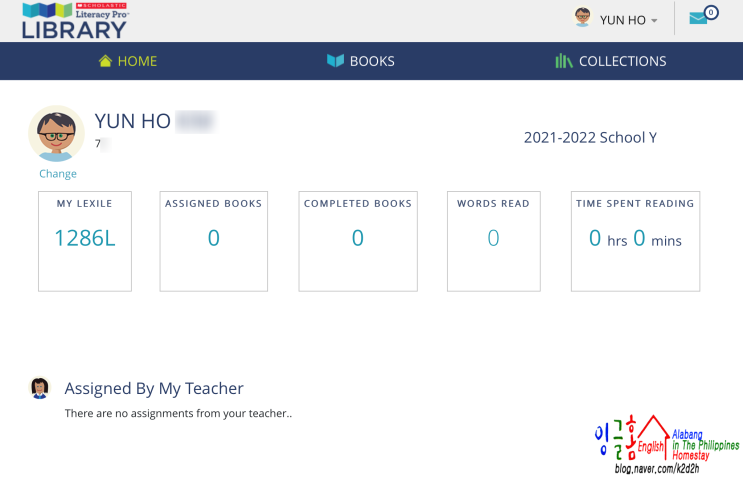Go to the HOME tab
Viewport: 743px width, 480px height.
[x=128, y=61]
